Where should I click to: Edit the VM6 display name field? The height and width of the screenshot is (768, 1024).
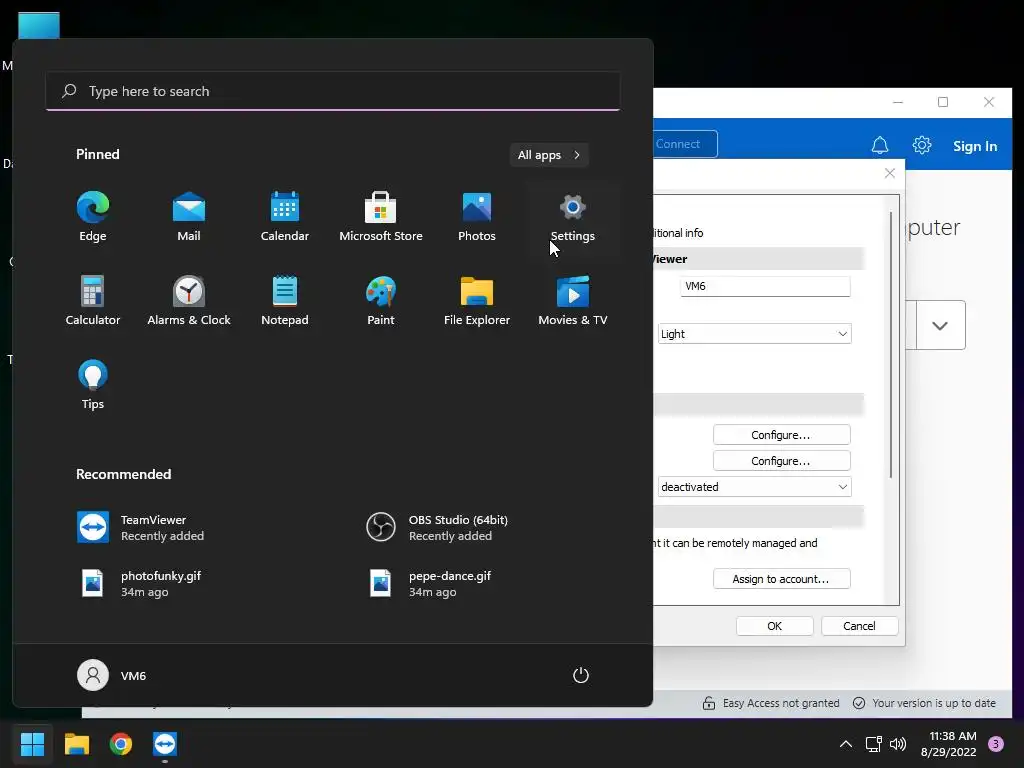(x=765, y=286)
